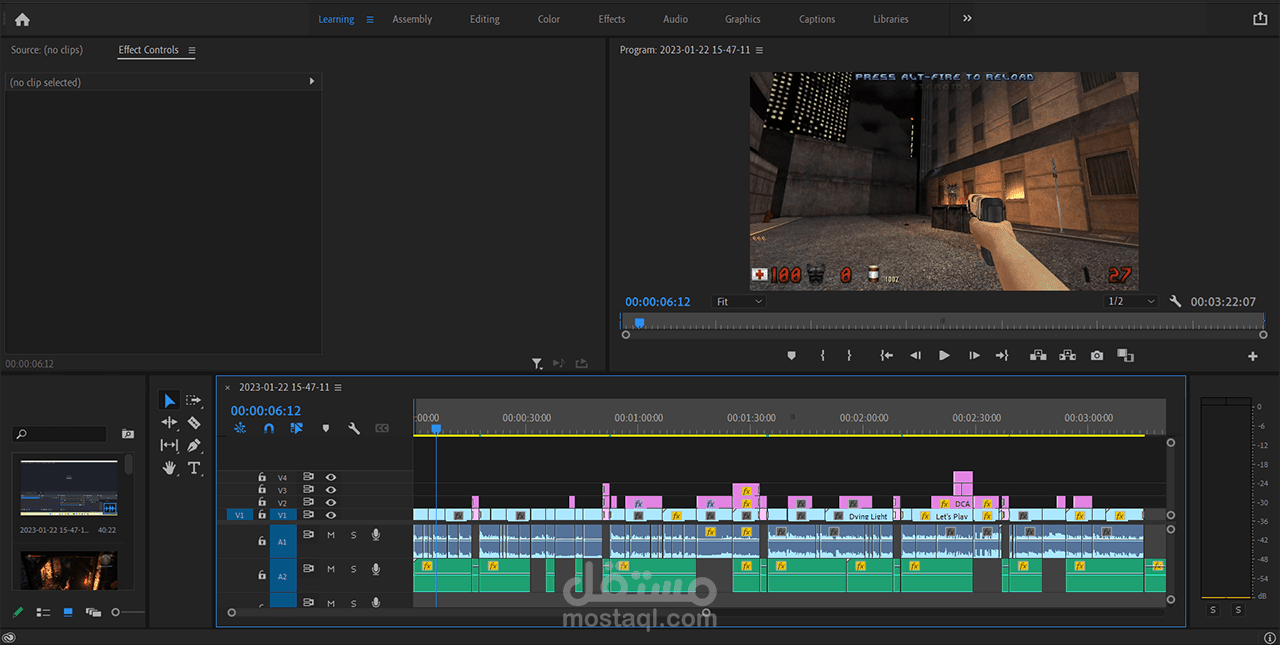Open timeline sequence panel menu
1280x645 pixels.
338,387
